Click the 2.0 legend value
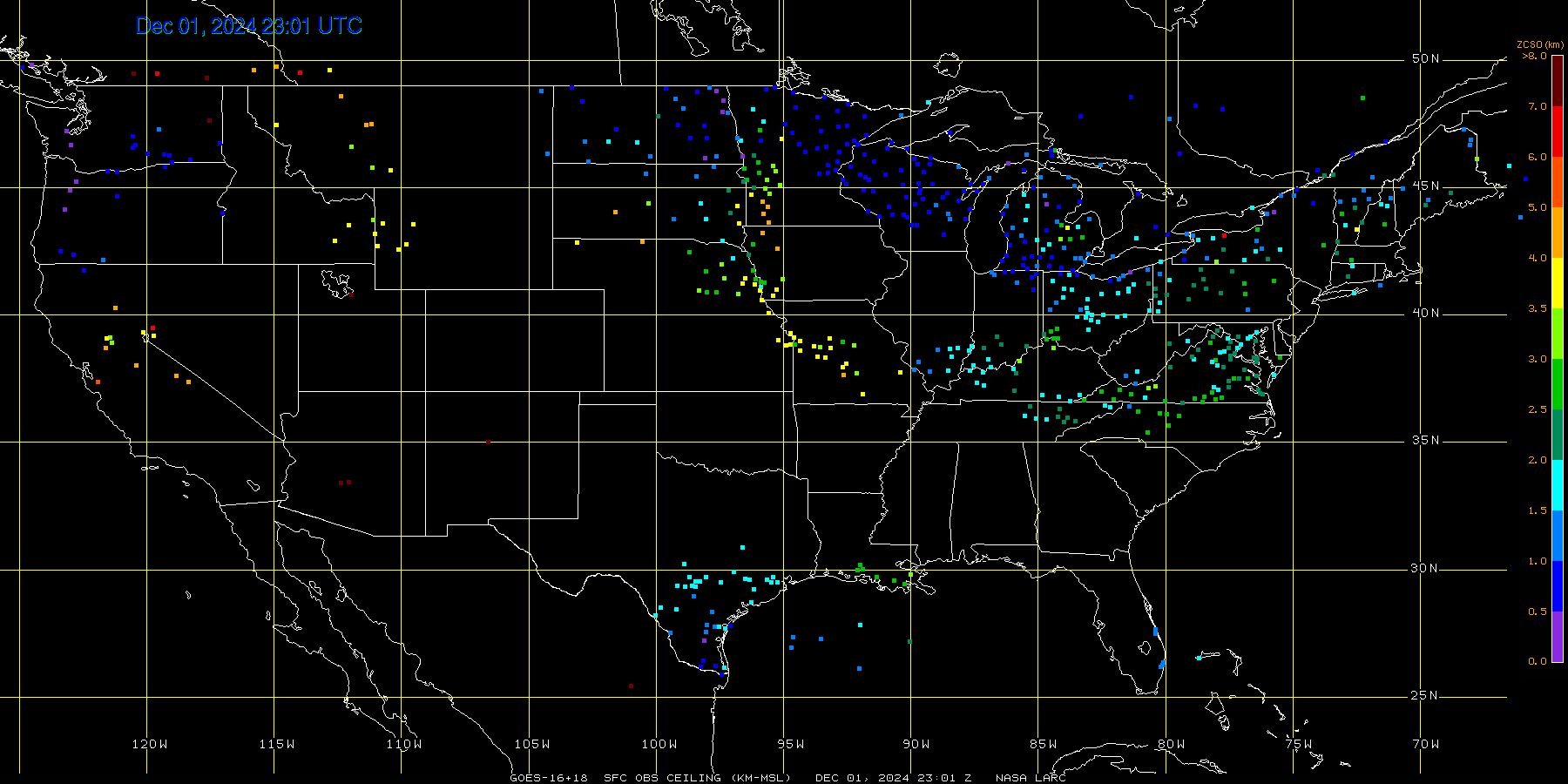 click(1538, 460)
